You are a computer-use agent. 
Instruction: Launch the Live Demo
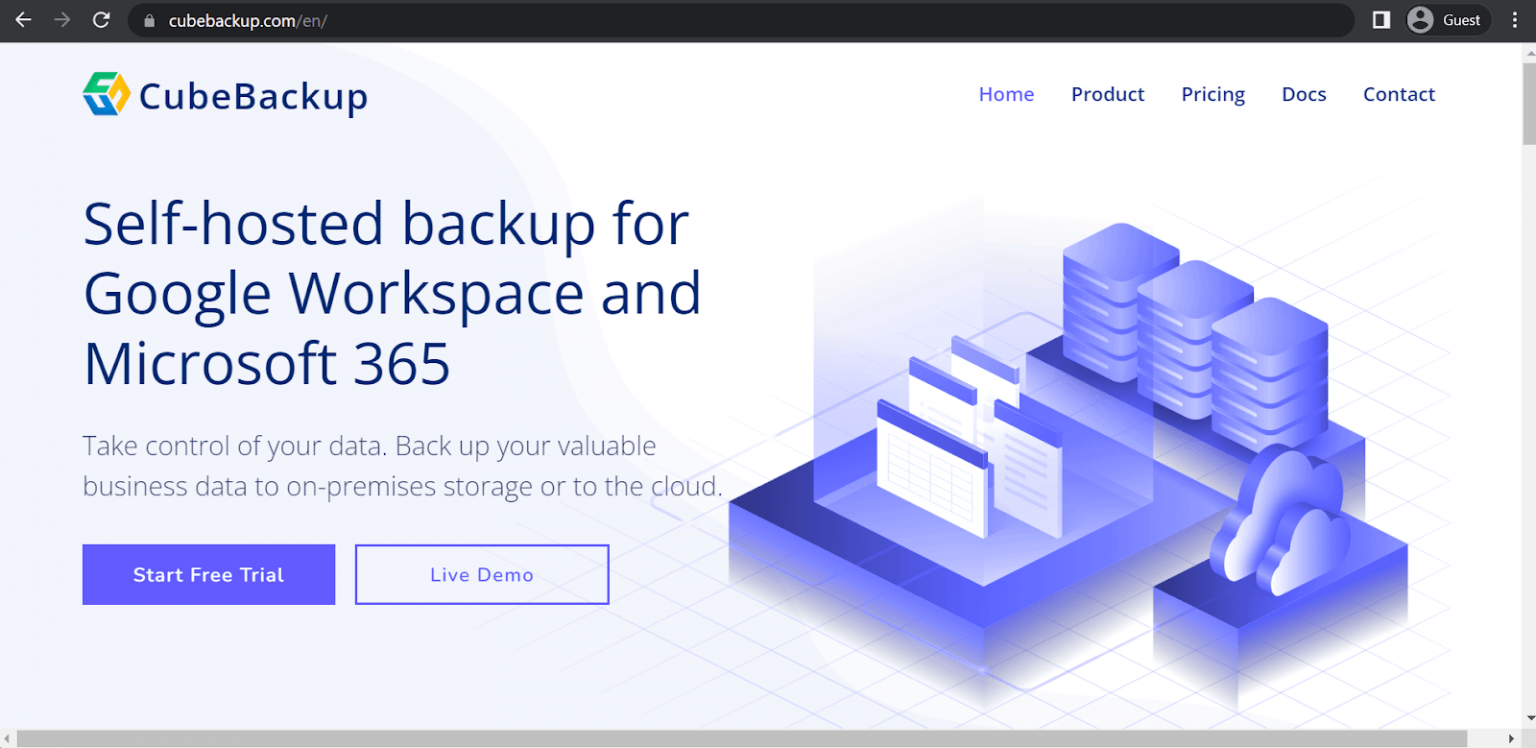coord(481,574)
